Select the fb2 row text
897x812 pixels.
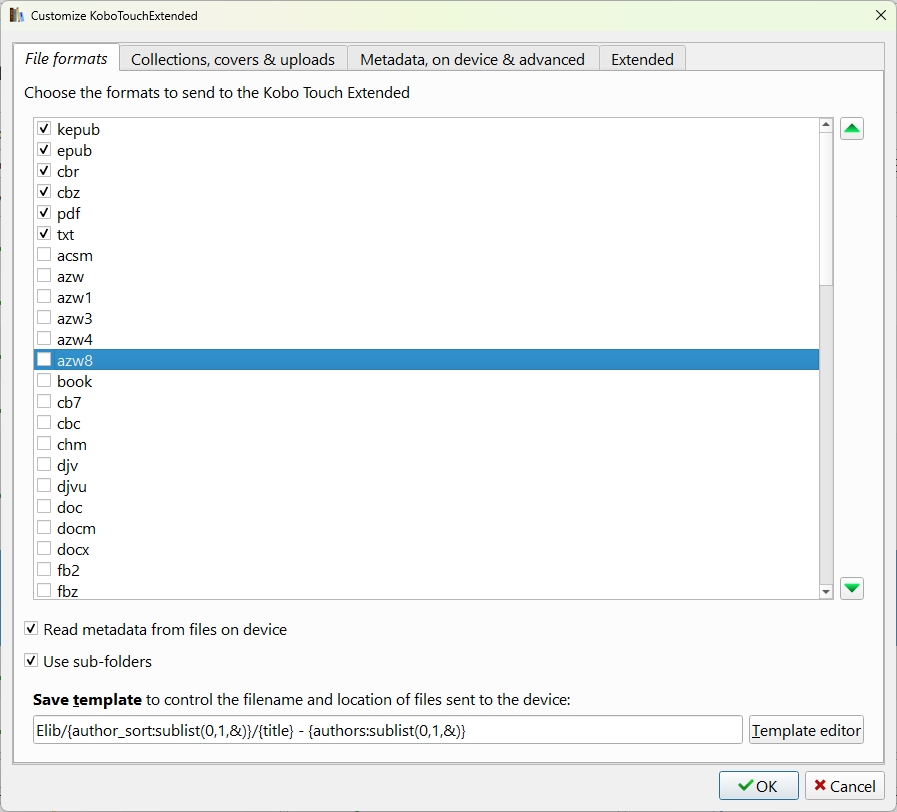point(69,571)
